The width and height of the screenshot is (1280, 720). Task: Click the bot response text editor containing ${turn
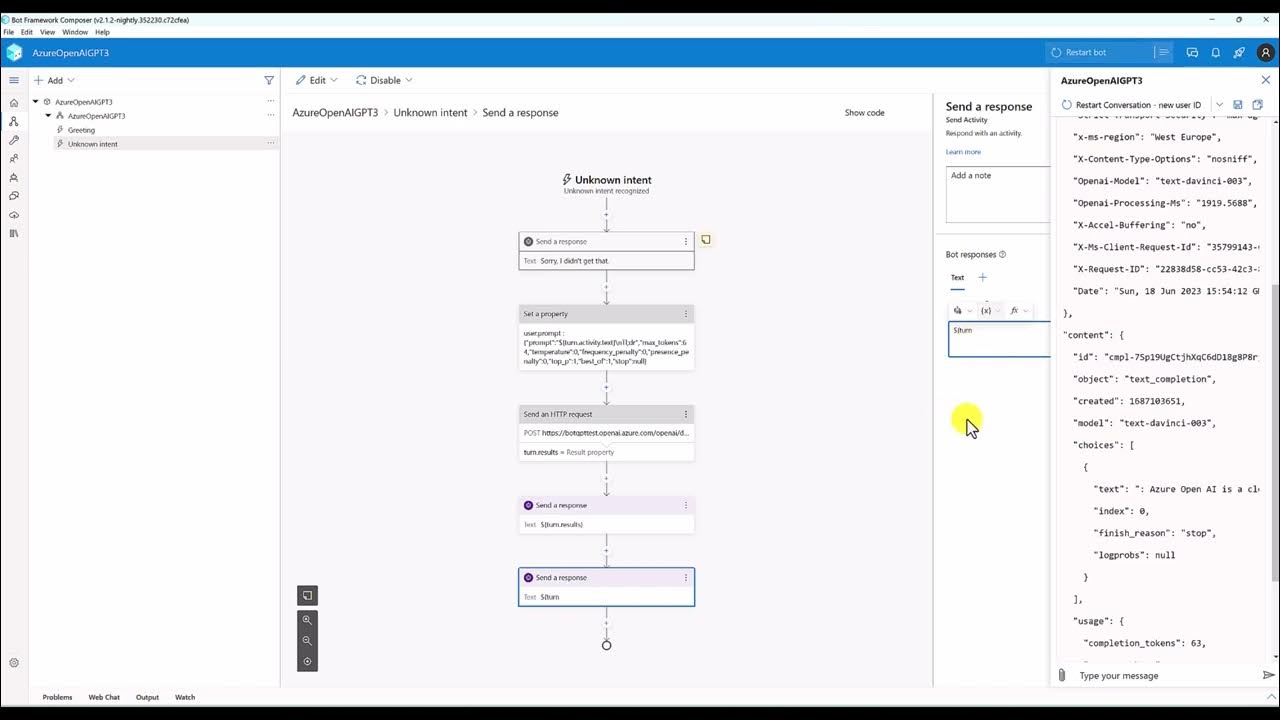point(999,339)
